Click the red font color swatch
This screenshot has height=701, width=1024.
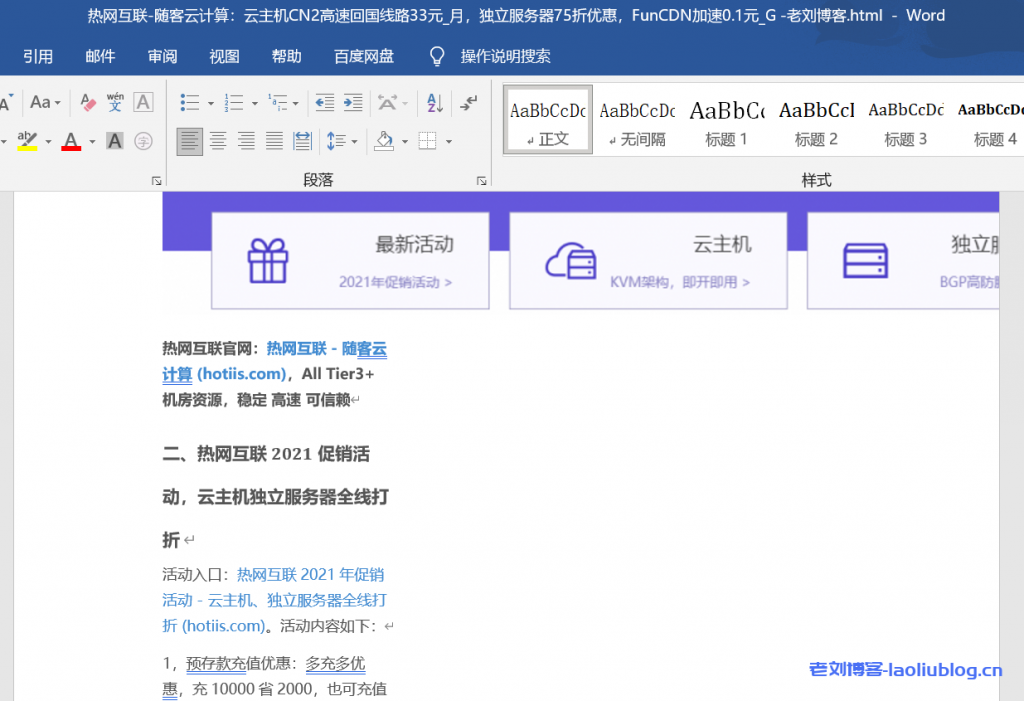tap(71, 141)
